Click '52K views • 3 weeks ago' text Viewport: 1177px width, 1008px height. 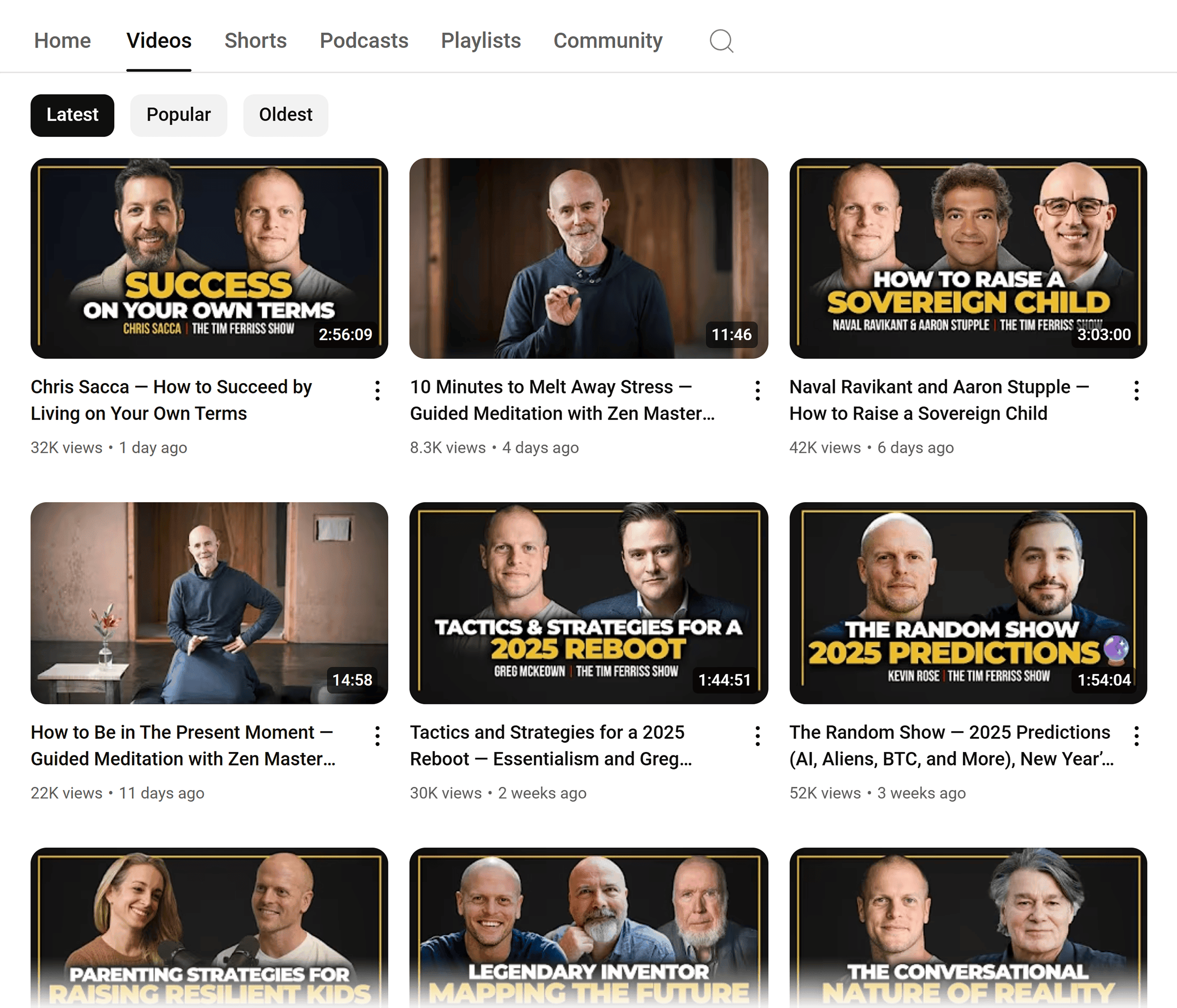coord(878,793)
